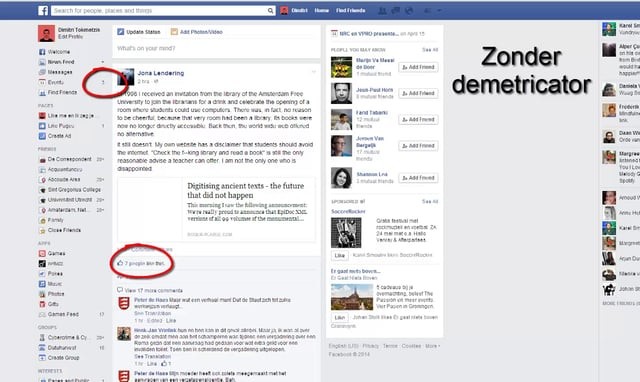640x382 pixels.
Task: Open the messages icon in top bar
Action: point(396,11)
